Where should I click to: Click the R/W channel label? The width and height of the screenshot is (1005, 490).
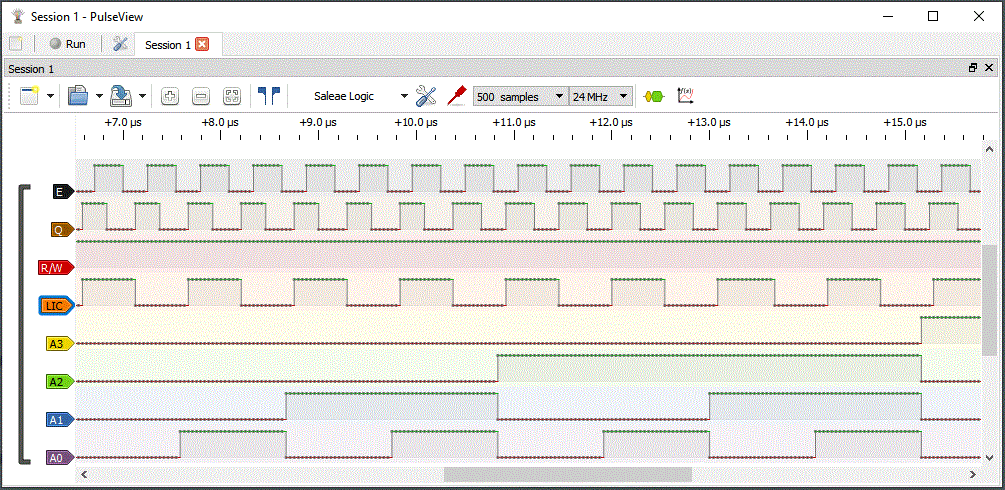point(55,267)
